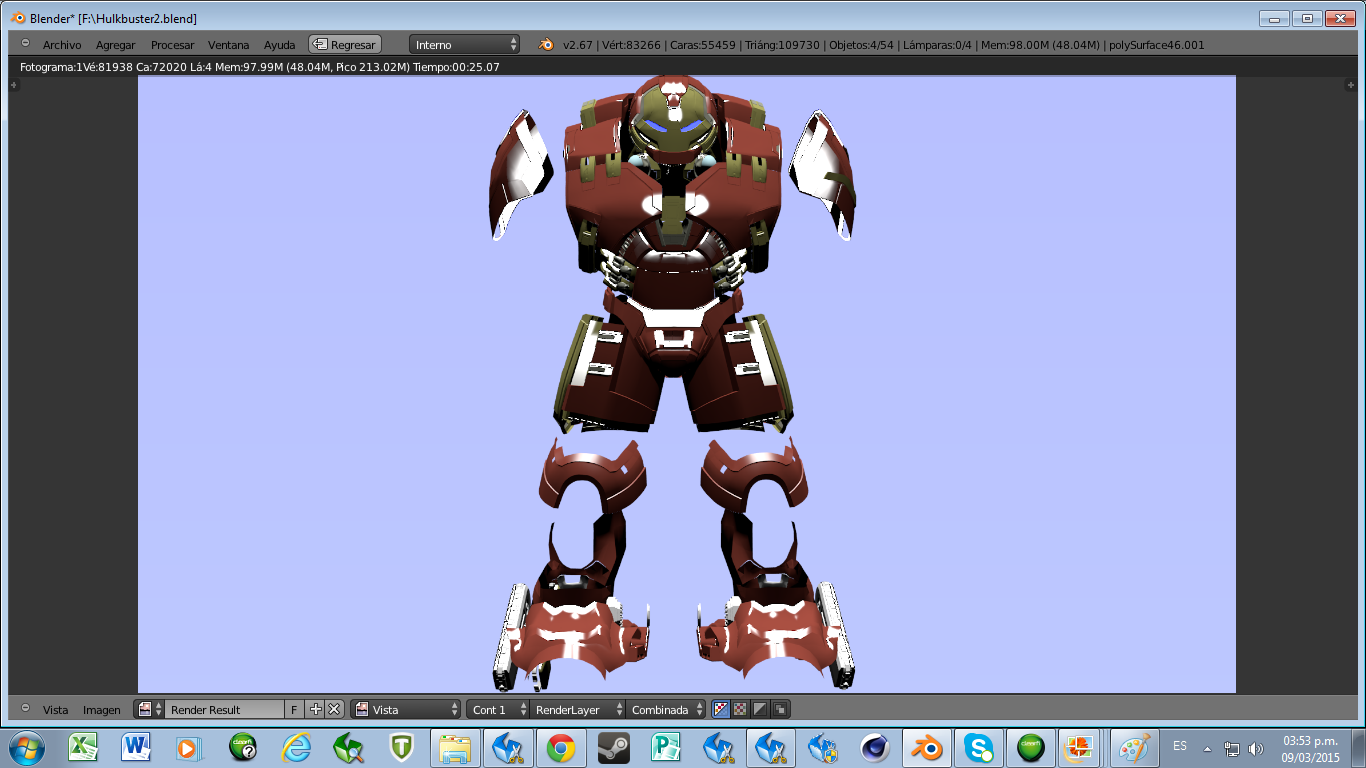Viewport: 1366px width, 768px height.
Task: Open the Ventana menu
Action: tap(229, 45)
